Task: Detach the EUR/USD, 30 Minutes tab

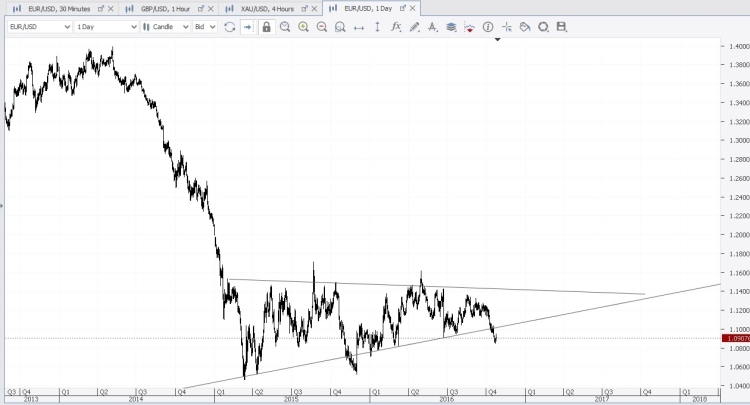Action: click(100, 9)
